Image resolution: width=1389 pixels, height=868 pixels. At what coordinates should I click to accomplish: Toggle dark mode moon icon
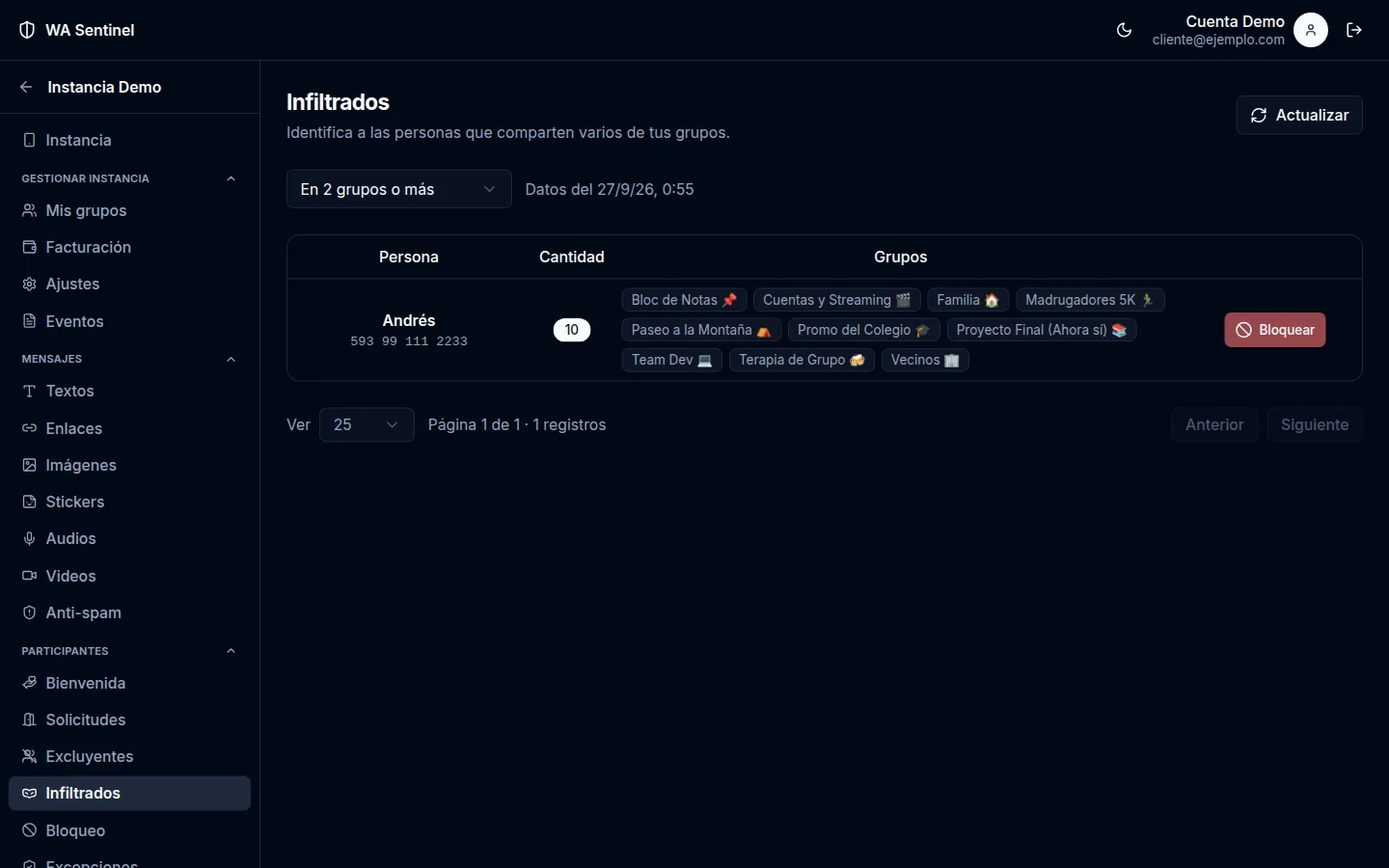1124,30
